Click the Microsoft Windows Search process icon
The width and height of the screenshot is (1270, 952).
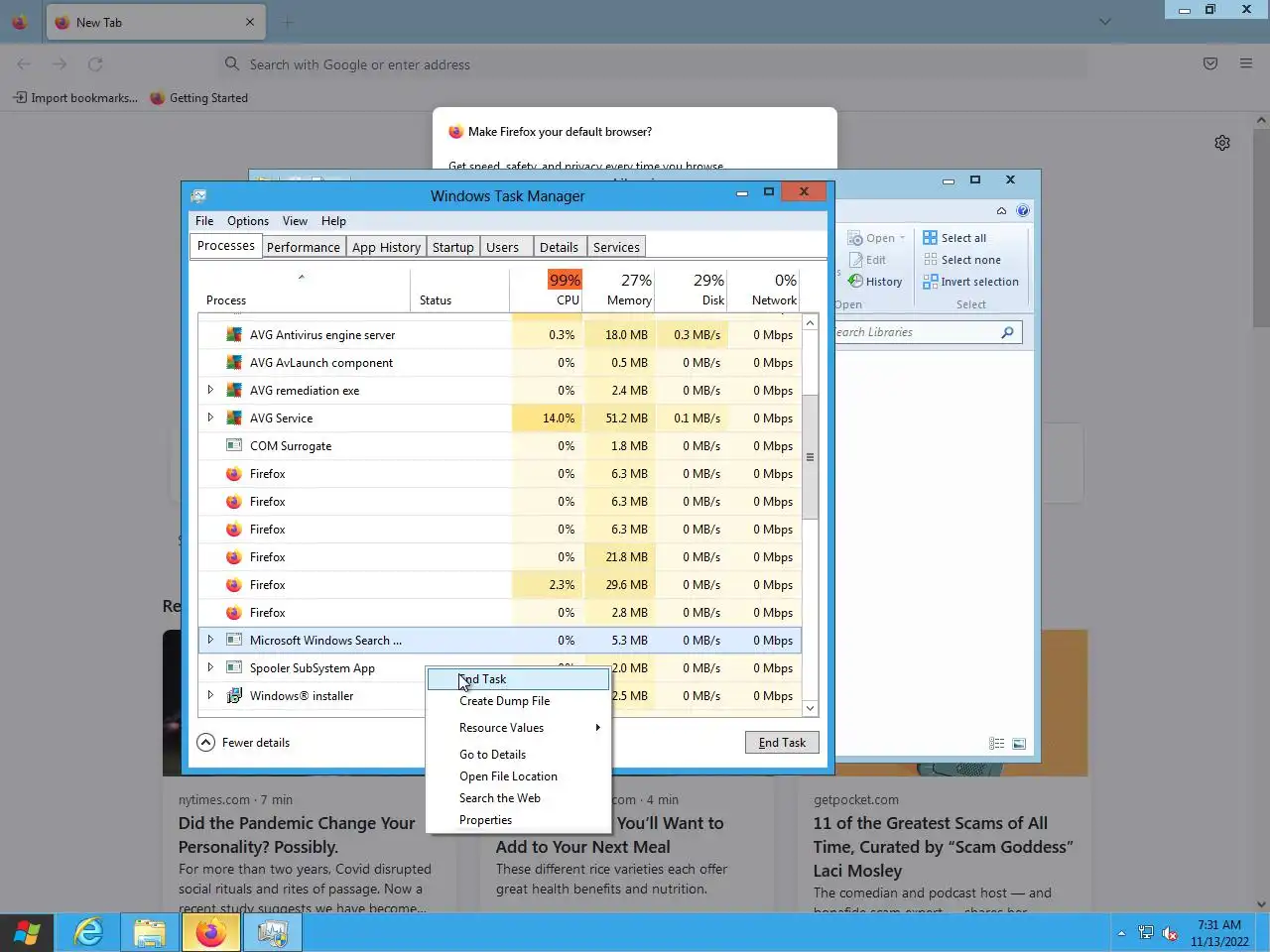[234, 641]
